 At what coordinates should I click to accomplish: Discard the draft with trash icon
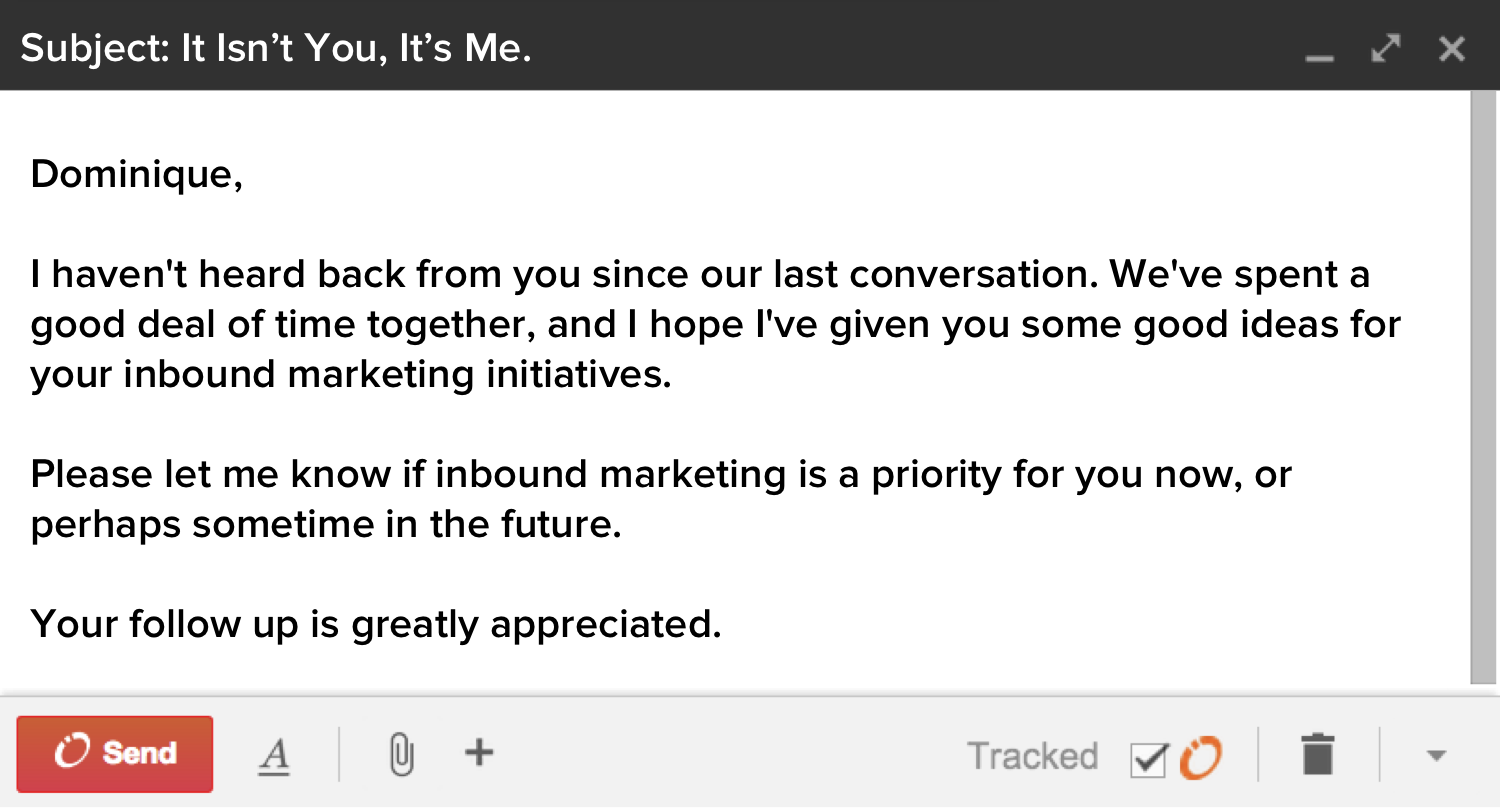click(x=1318, y=754)
